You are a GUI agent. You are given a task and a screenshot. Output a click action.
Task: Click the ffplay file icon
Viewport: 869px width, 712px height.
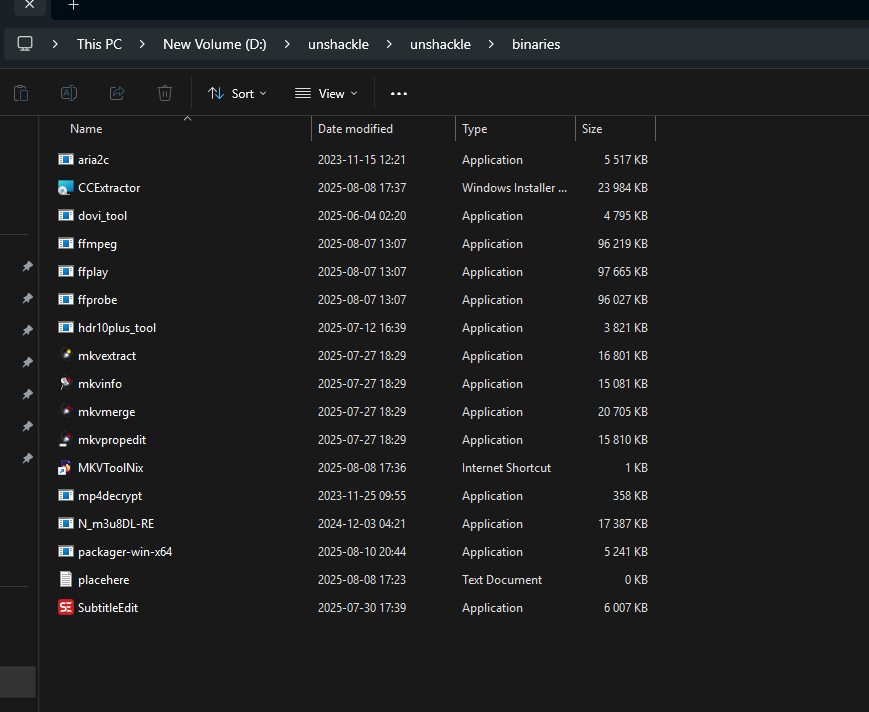(x=66, y=272)
